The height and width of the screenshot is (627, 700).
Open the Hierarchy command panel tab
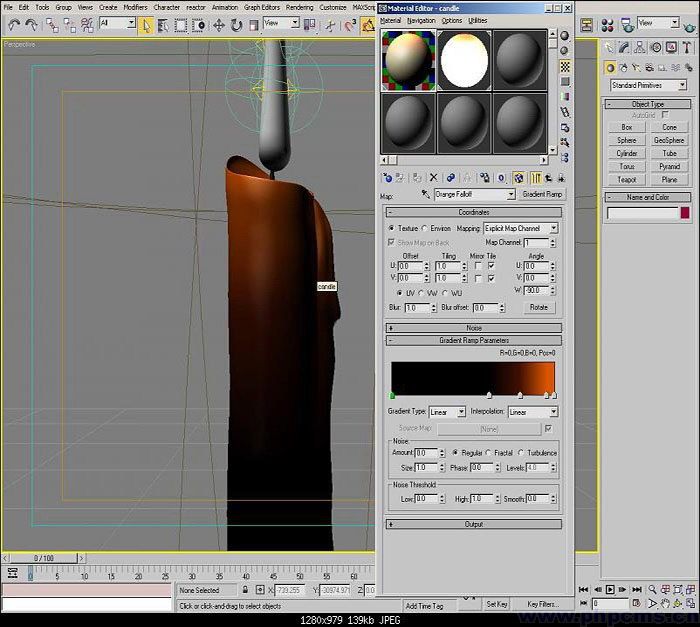point(640,47)
